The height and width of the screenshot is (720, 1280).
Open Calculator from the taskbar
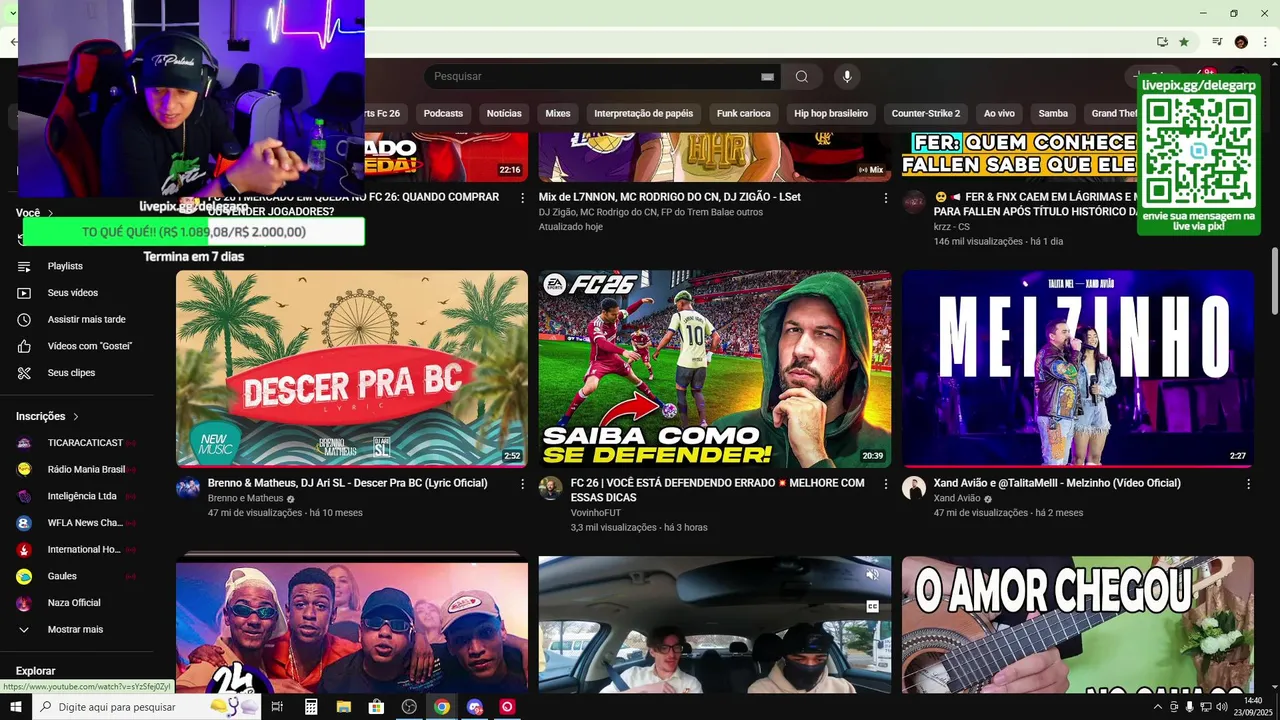[x=311, y=707]
